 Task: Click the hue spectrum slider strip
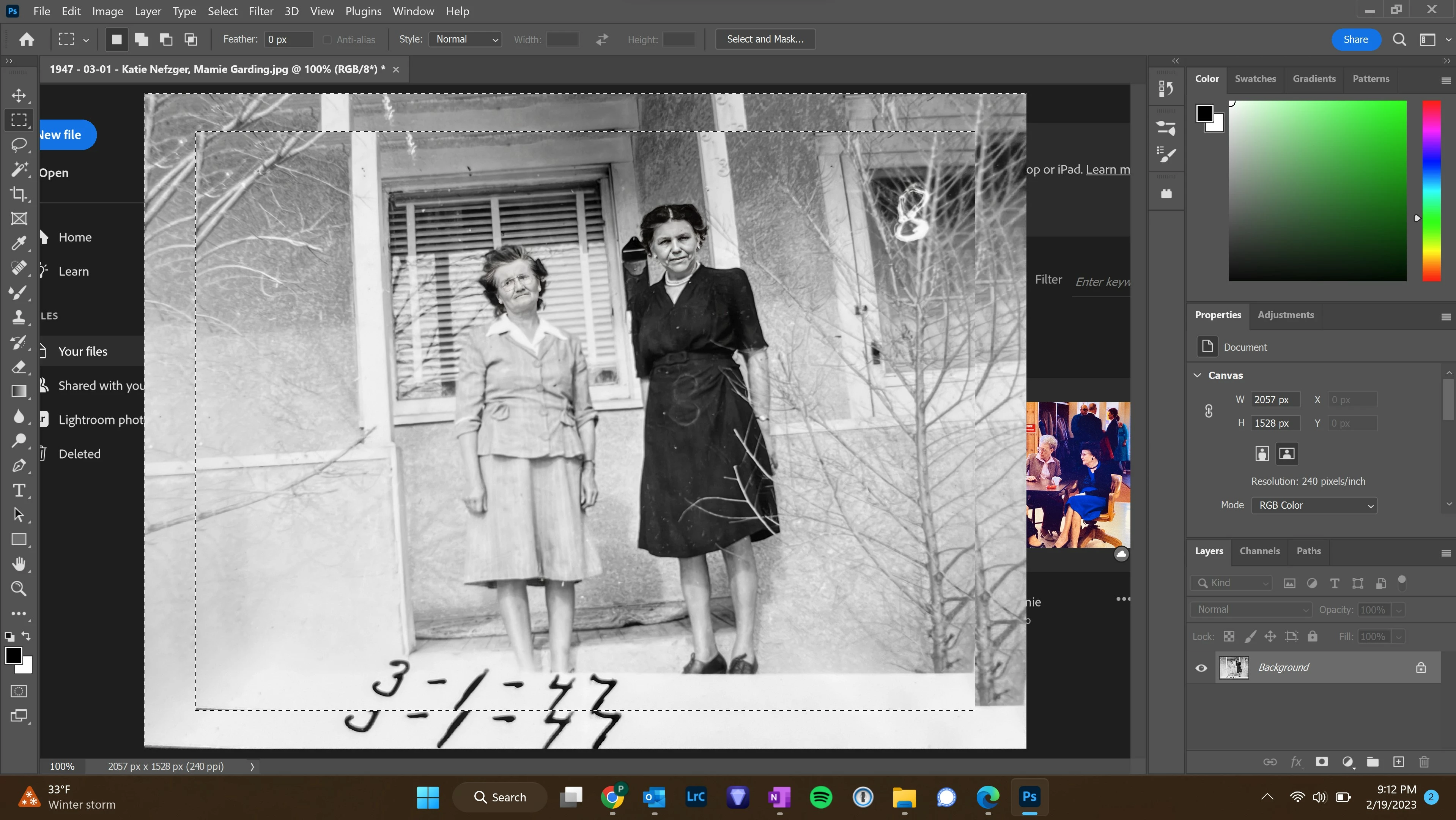(x=1431, y=191)
